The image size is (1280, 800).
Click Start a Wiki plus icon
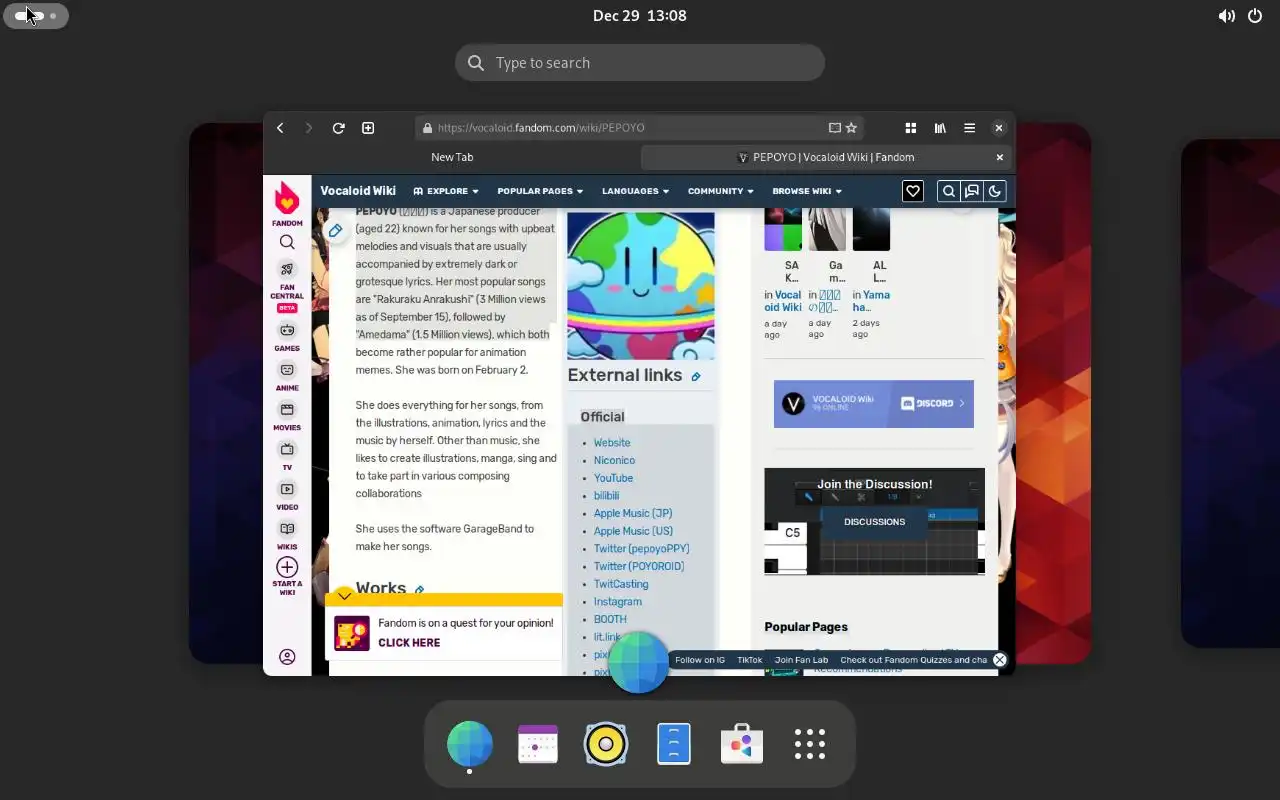[x=287, y=567]
